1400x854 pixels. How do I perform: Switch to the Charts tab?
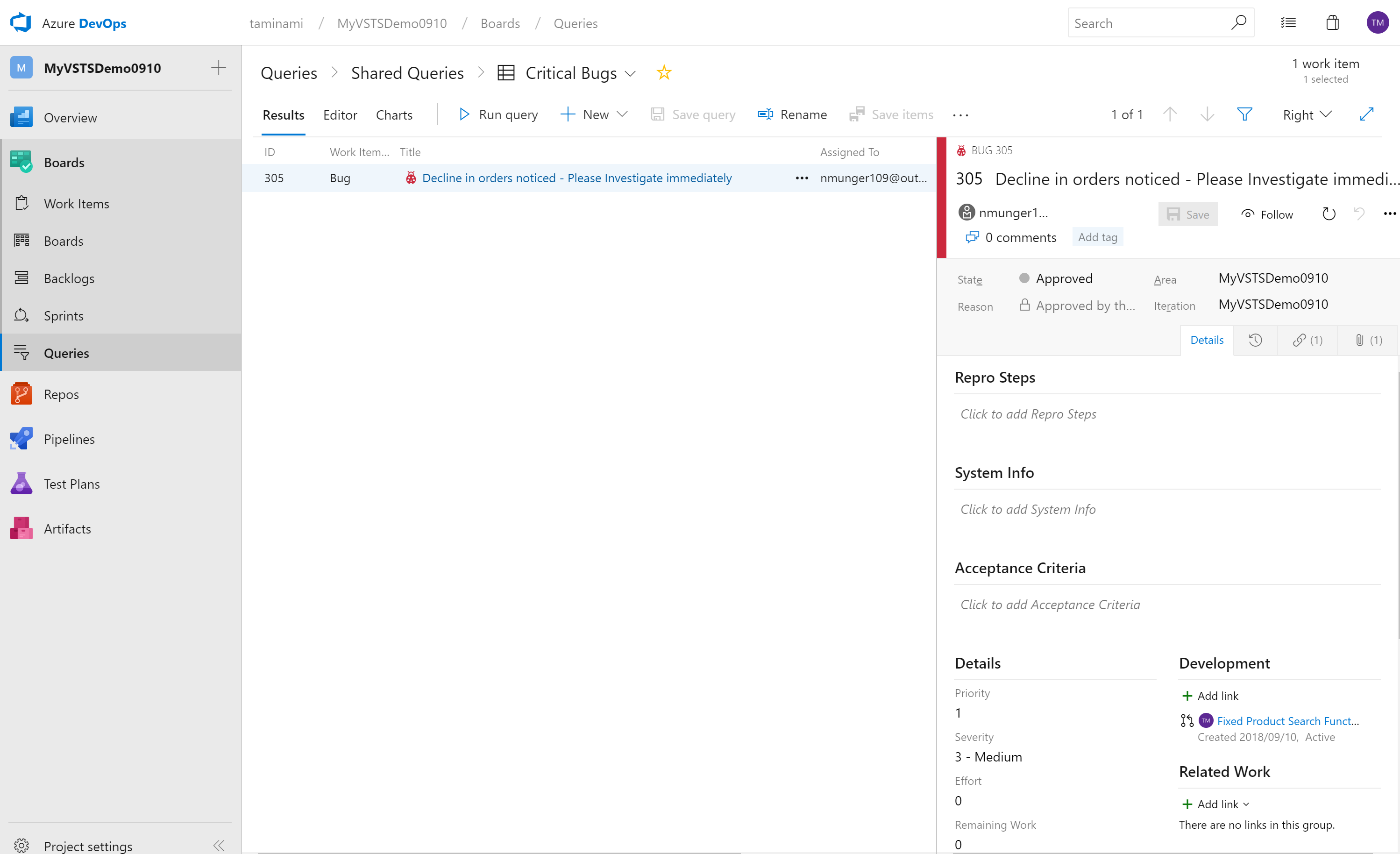click(x=394, y=115)
